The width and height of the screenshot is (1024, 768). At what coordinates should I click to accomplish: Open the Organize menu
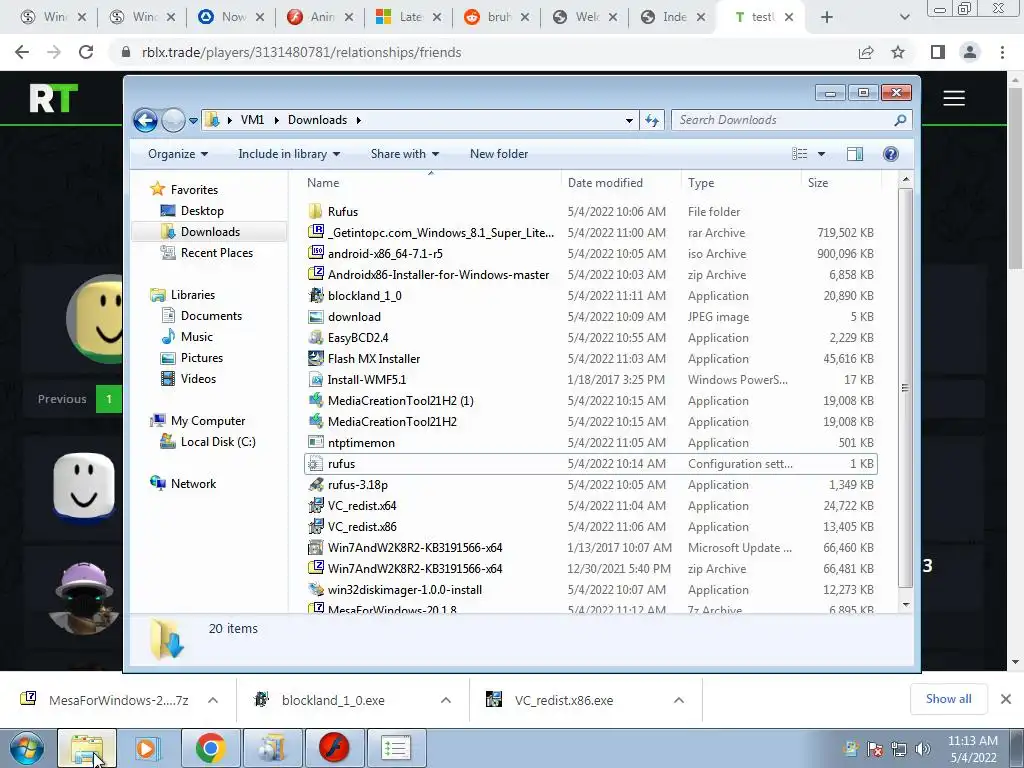[178, 154]
